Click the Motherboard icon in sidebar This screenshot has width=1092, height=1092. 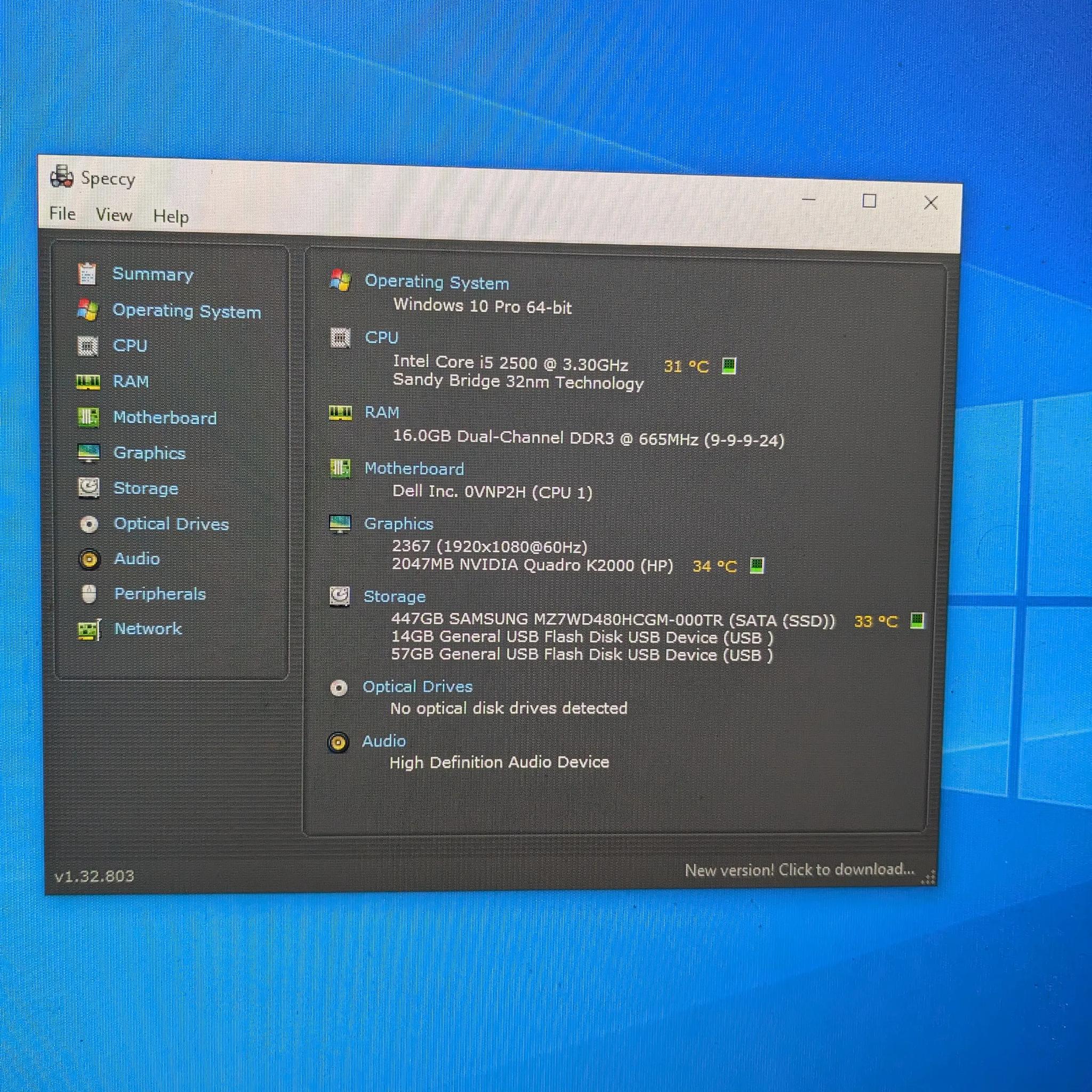pos(87,417)
